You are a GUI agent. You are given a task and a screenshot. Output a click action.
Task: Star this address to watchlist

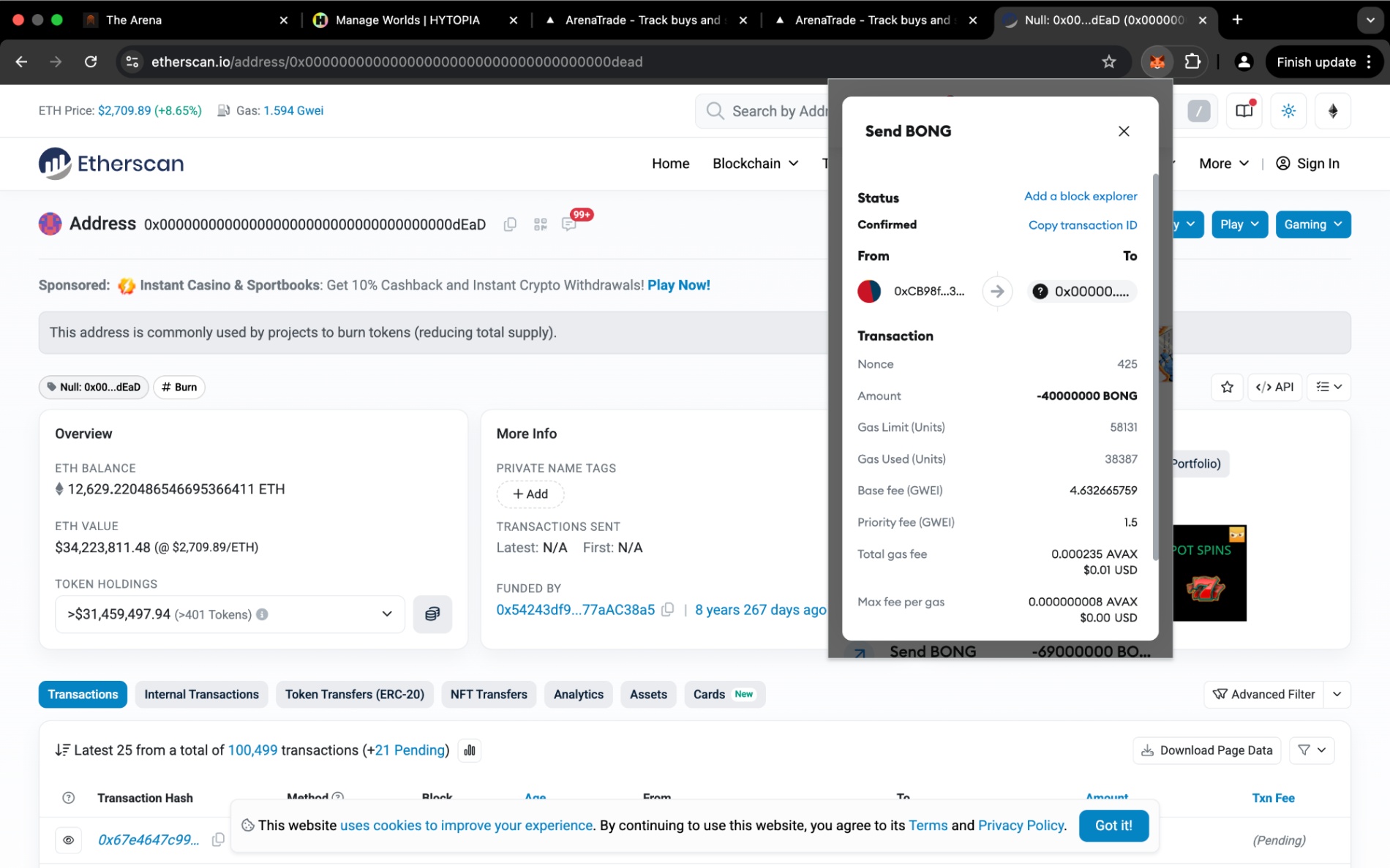[x=1227, y=387]
